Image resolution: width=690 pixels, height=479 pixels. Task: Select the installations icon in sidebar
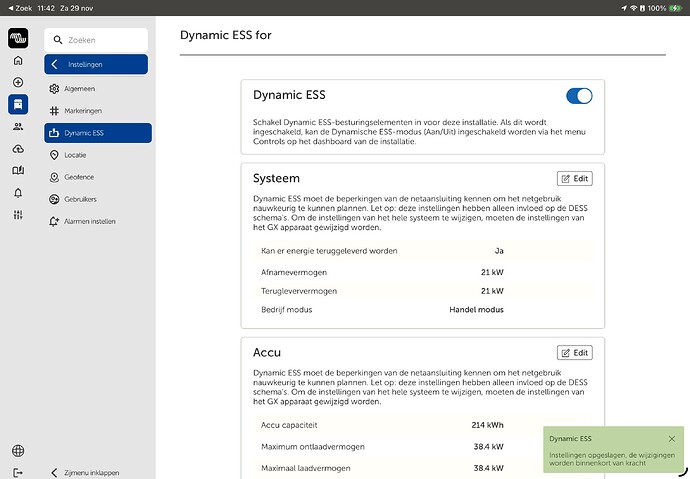click(18, 104)
